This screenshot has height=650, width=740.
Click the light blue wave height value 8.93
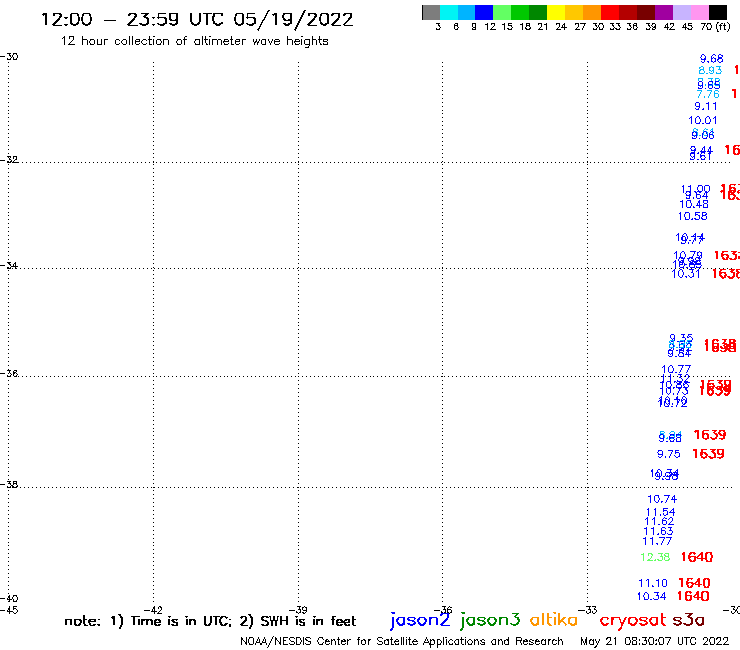tap(710, 70)
